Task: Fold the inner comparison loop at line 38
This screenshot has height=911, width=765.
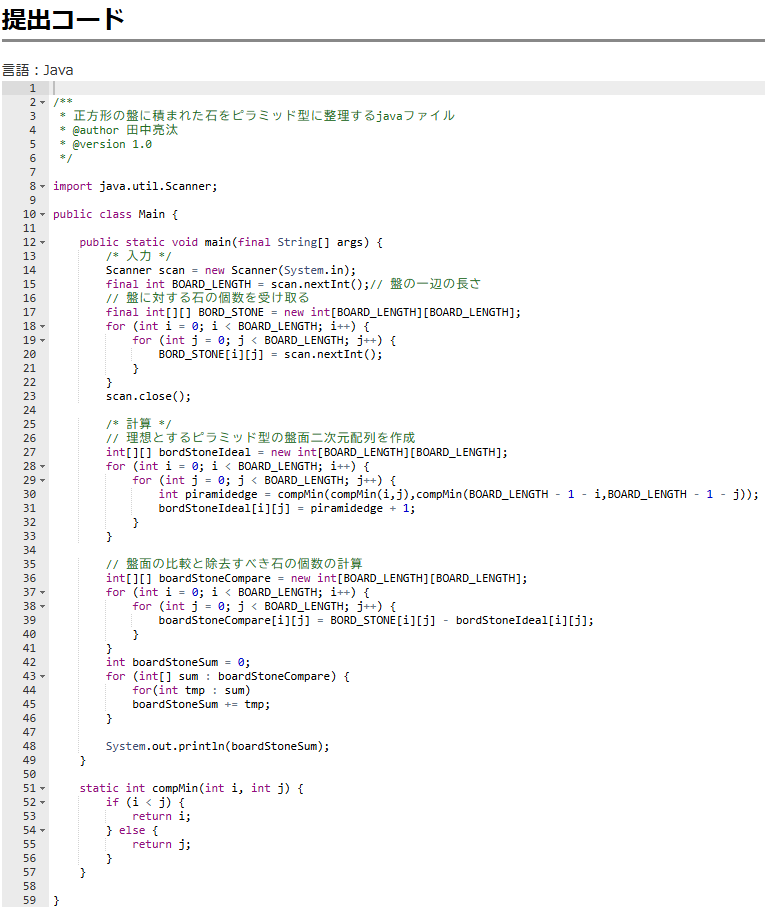Action: (43, 606)
